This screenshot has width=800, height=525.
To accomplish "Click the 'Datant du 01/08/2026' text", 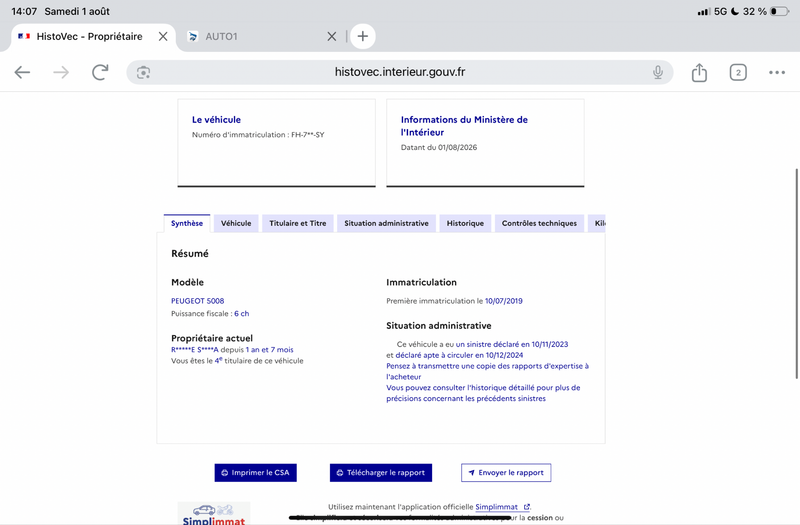I will 439,147.
